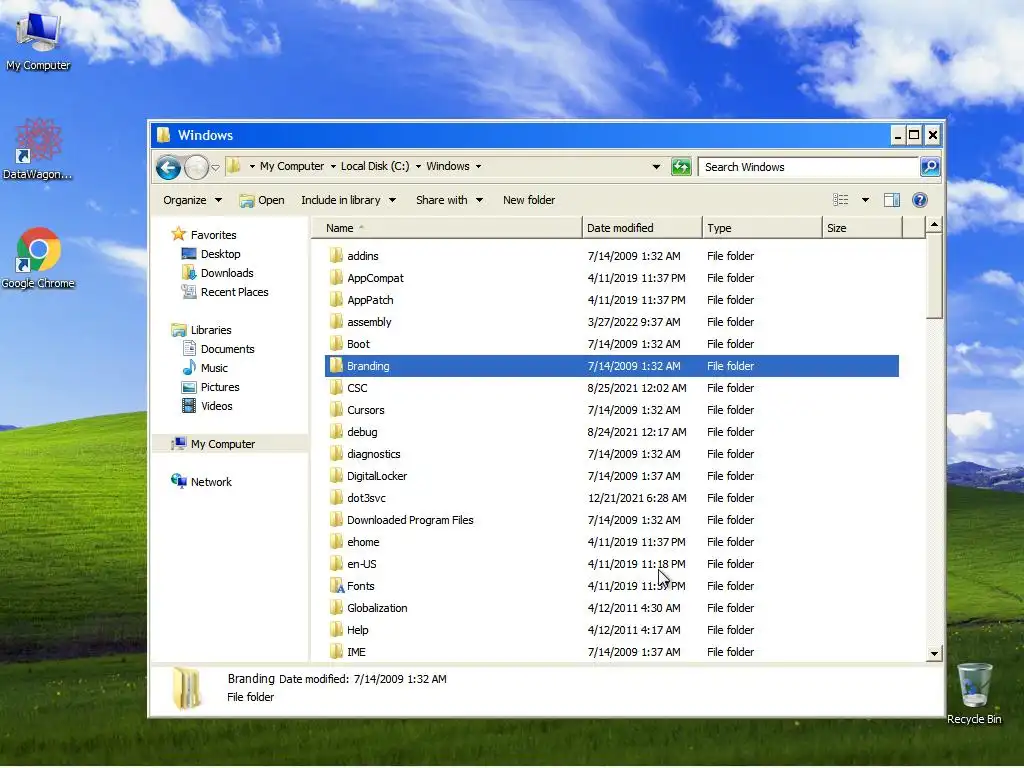Sort by the Name column header
This screenshot has width=1024, height=768.
[446, 228]
